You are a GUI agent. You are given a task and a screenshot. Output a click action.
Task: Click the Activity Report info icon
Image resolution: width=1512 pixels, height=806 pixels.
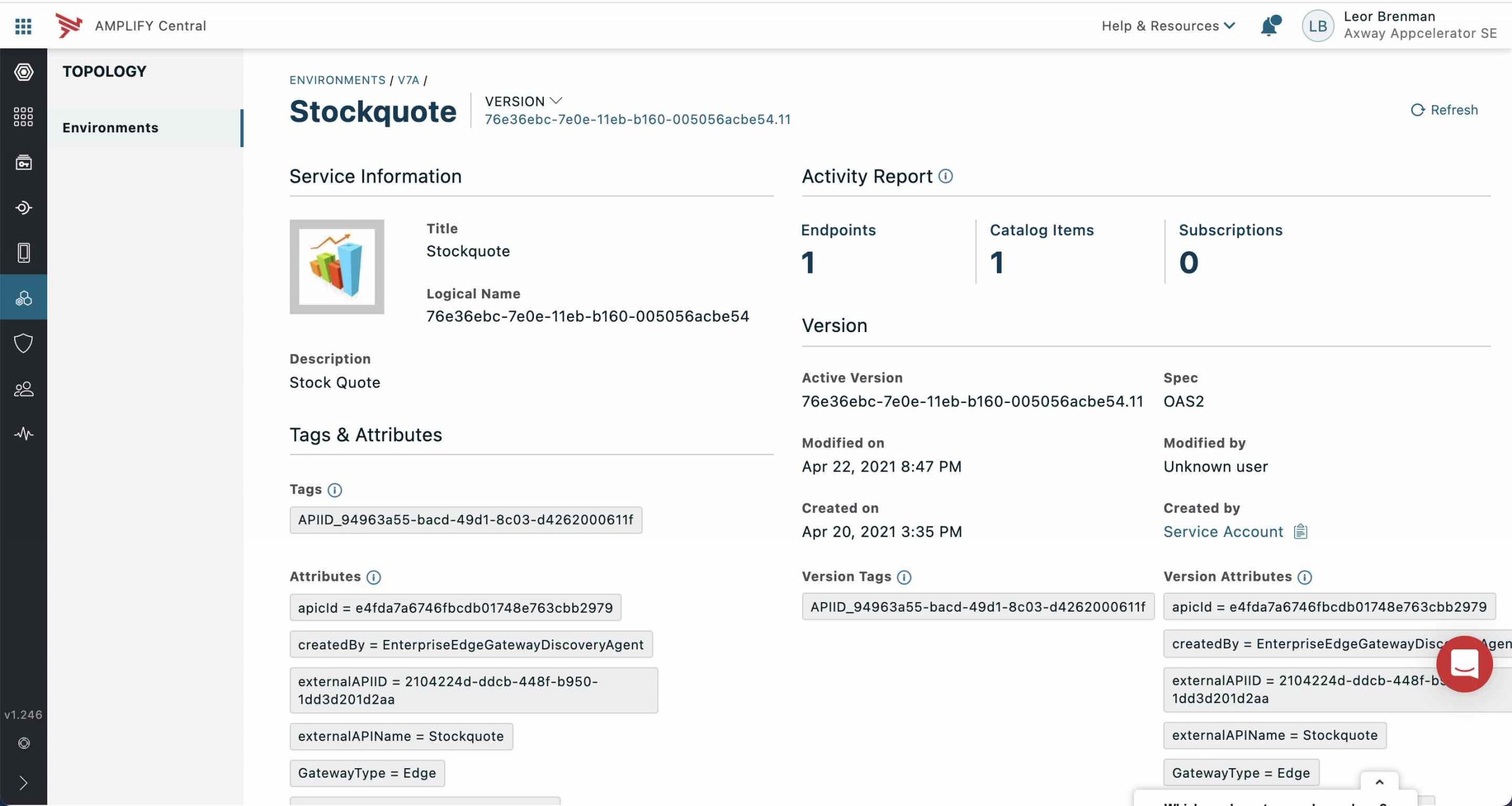[x=946, y=176]
